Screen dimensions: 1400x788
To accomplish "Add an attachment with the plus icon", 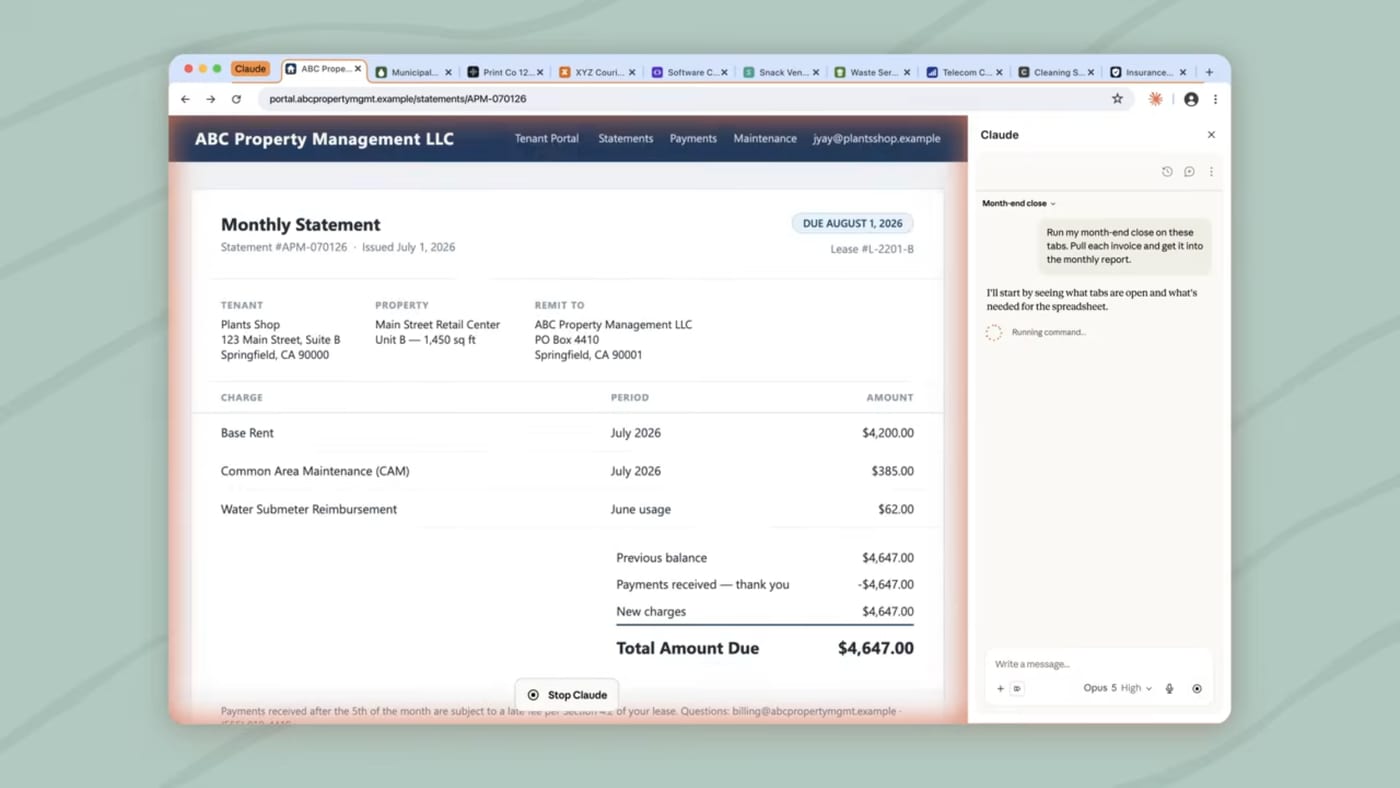I will click(1000, 688).
